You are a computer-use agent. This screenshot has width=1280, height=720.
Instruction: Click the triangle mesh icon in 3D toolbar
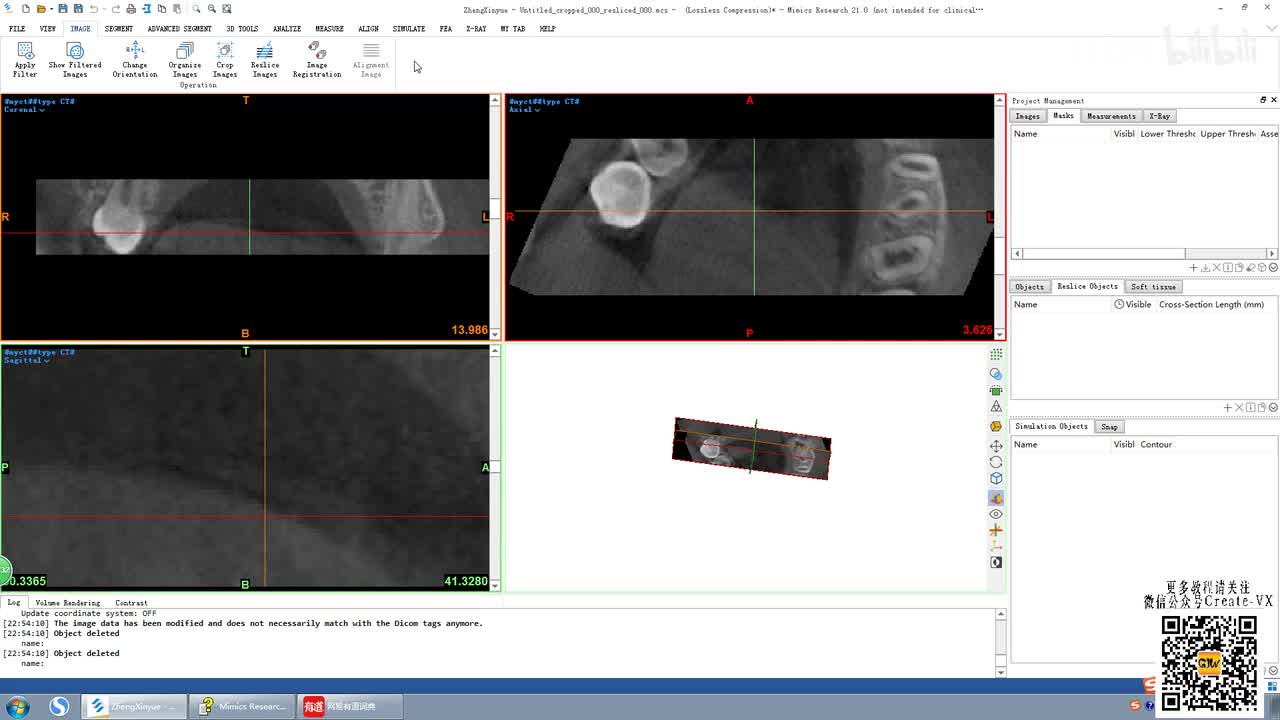tap(996, 407)
